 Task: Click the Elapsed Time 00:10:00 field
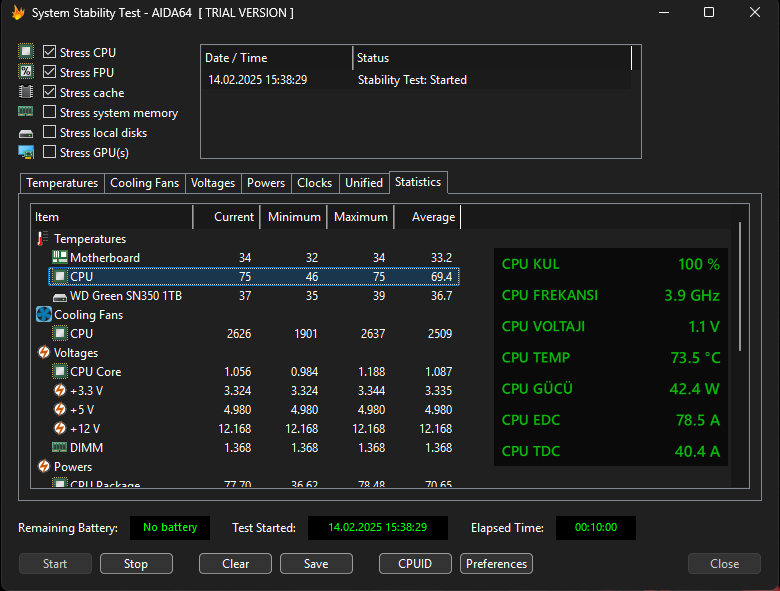(596, 528)
